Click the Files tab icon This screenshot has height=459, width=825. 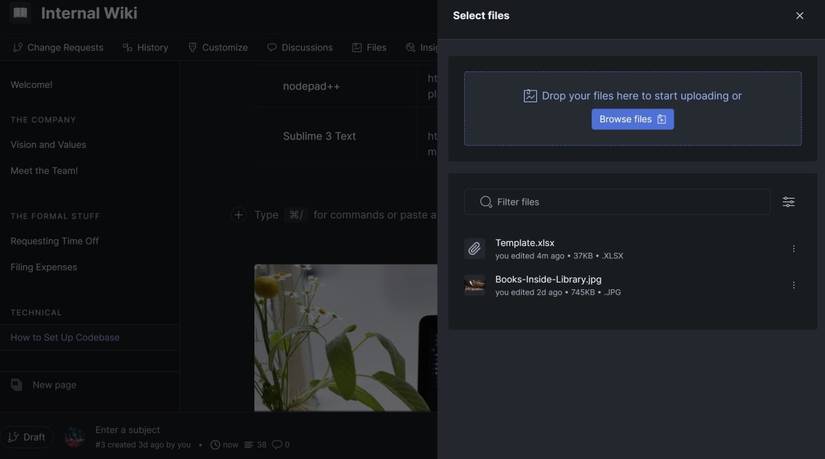(357, 47)
